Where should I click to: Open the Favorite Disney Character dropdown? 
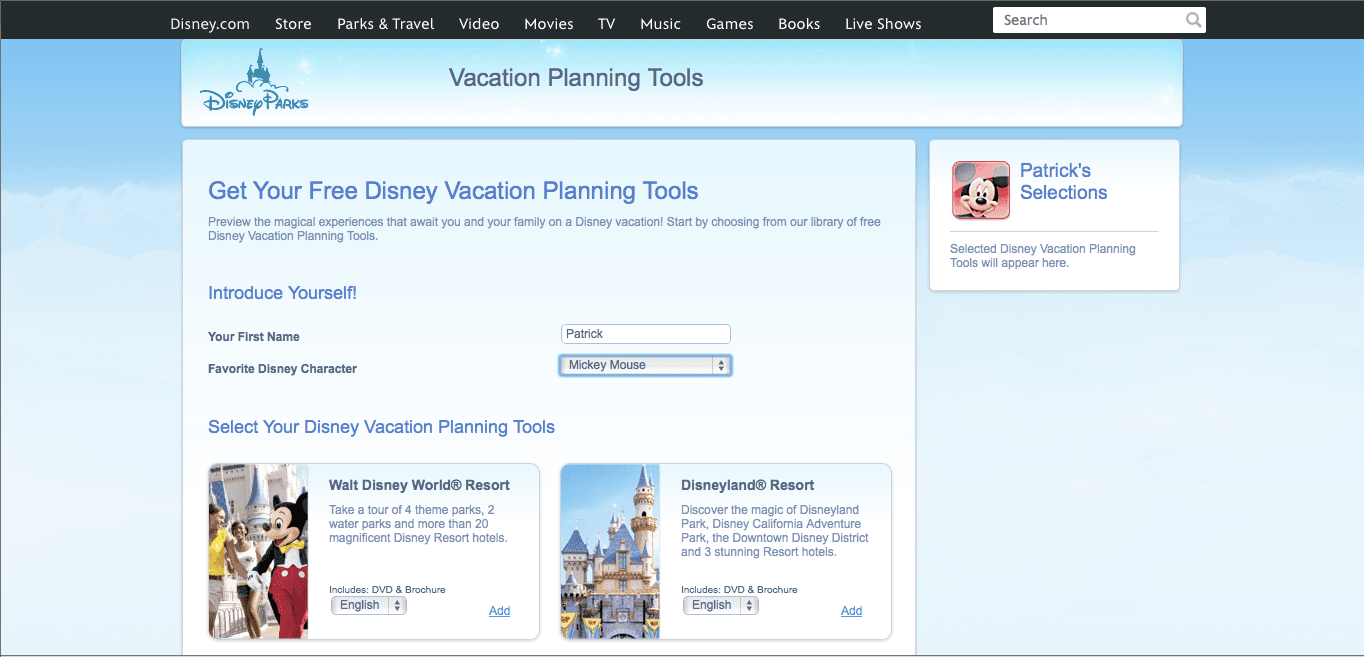646,365
